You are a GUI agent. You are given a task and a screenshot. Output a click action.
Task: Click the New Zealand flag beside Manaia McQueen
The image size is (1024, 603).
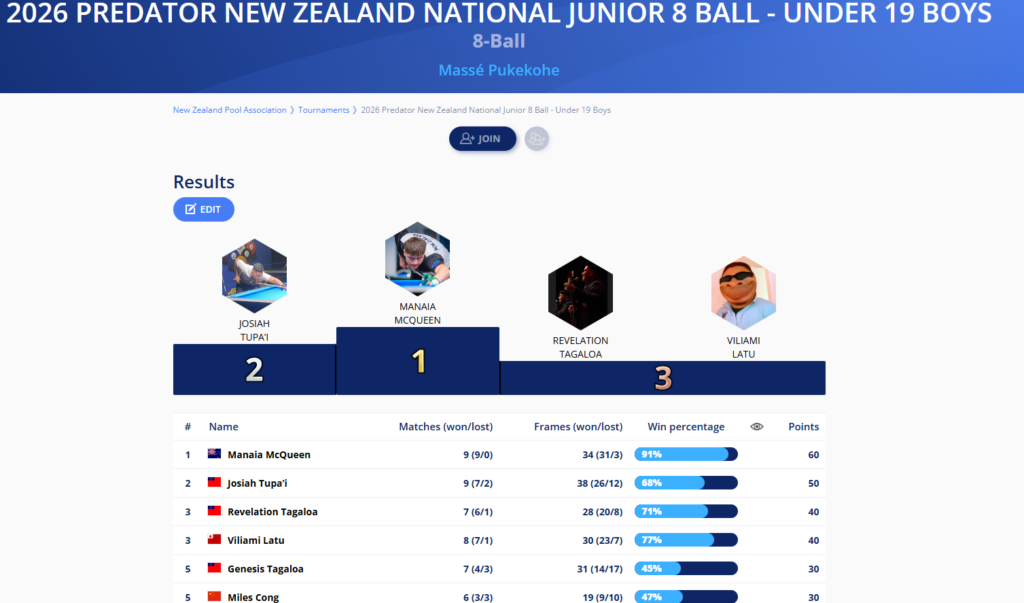pos(214,454)
